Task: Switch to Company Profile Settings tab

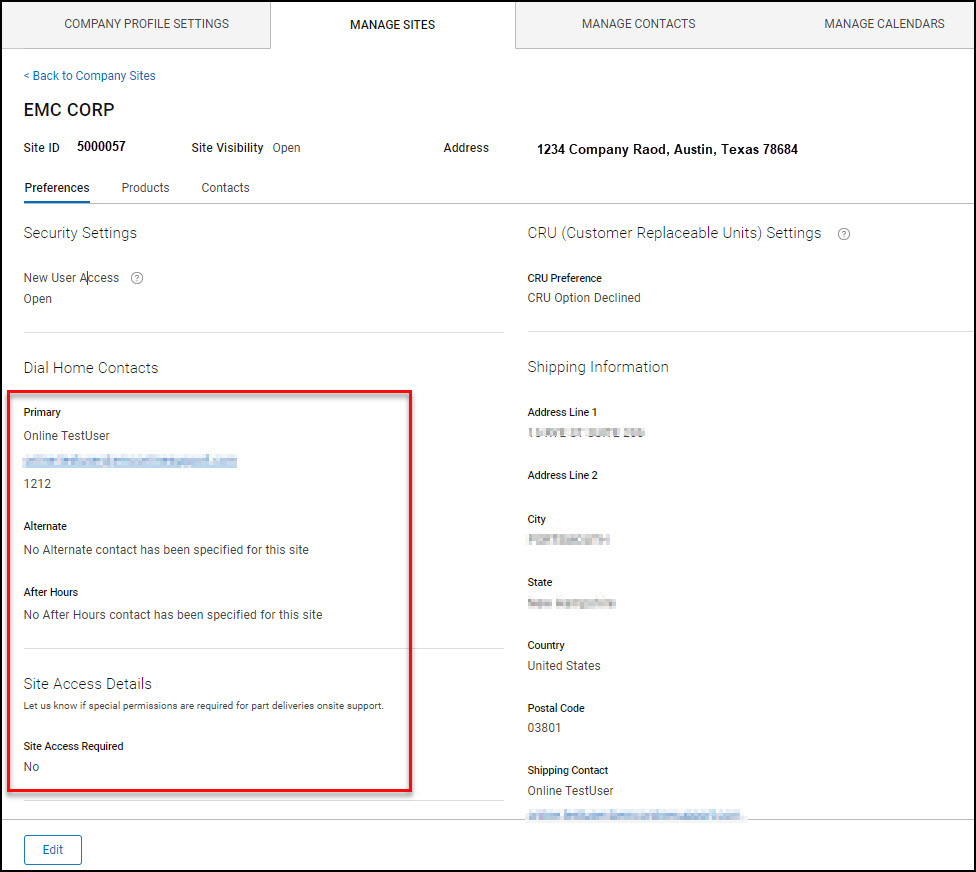Action: click(x=146, y=24)
